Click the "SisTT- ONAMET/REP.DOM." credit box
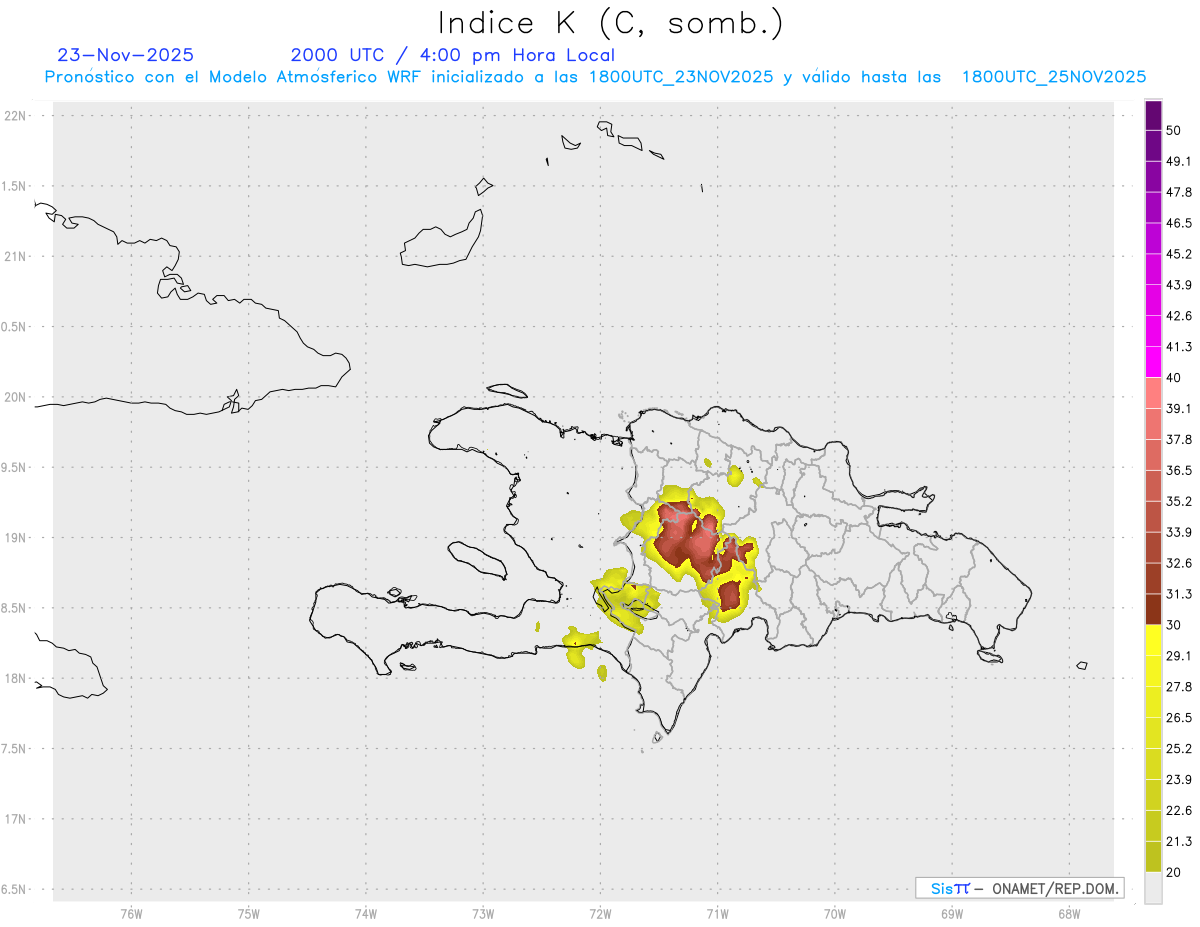1200x927 pixels. 1020,888
